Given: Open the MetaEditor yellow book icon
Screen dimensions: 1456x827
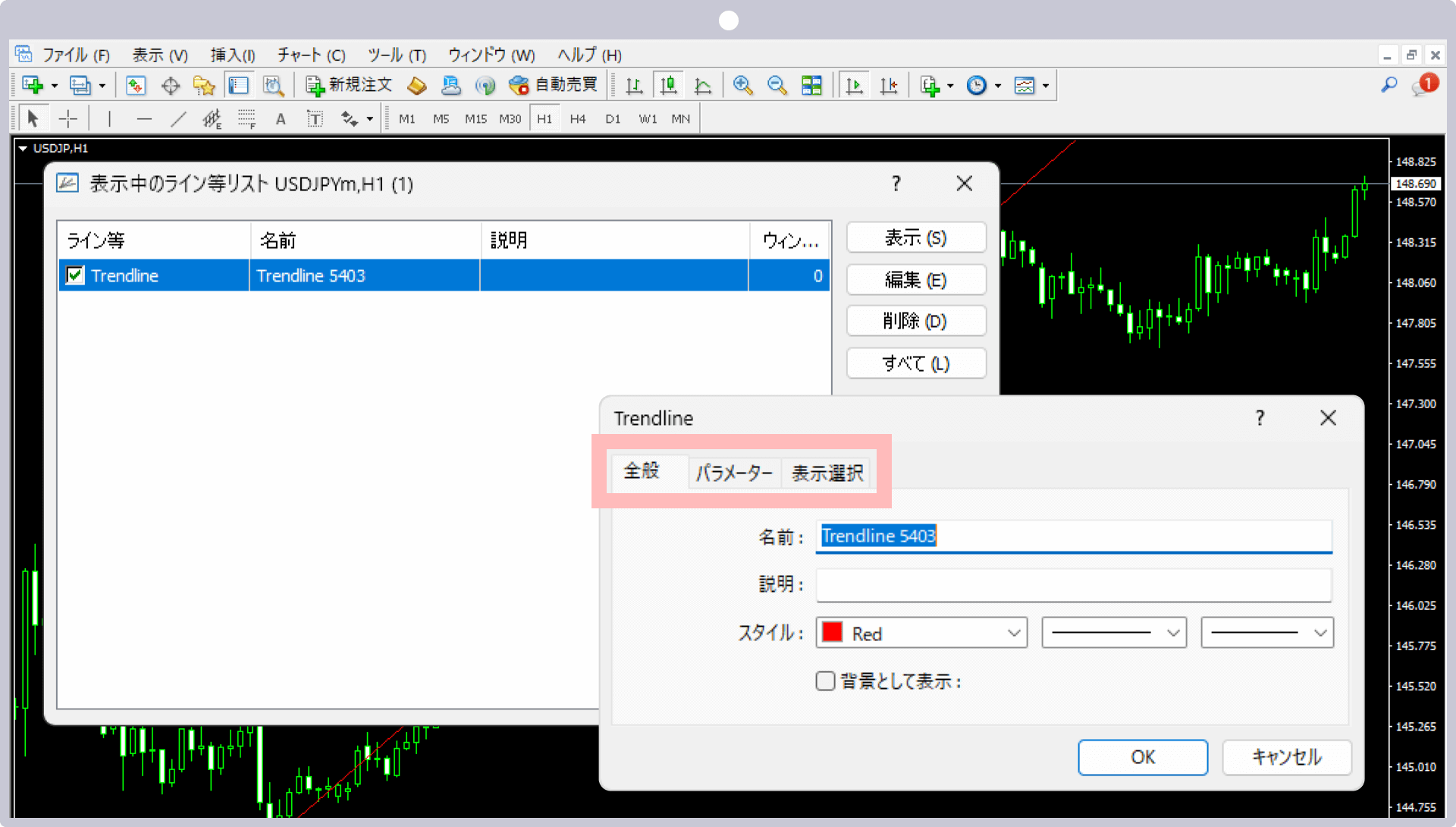Looking at the screenshot, I should tap(416, 86).
